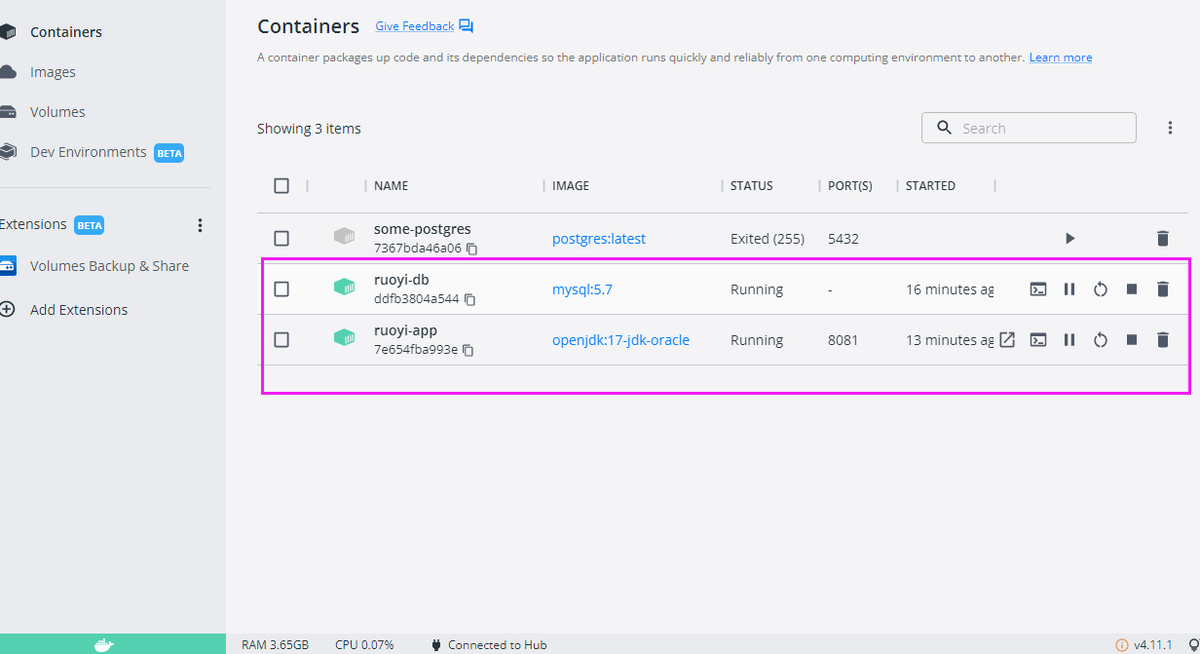This screenshot has height=654, width=1200.
Task: Click the Extensions heading in sidebar
Action: point(33,224)
